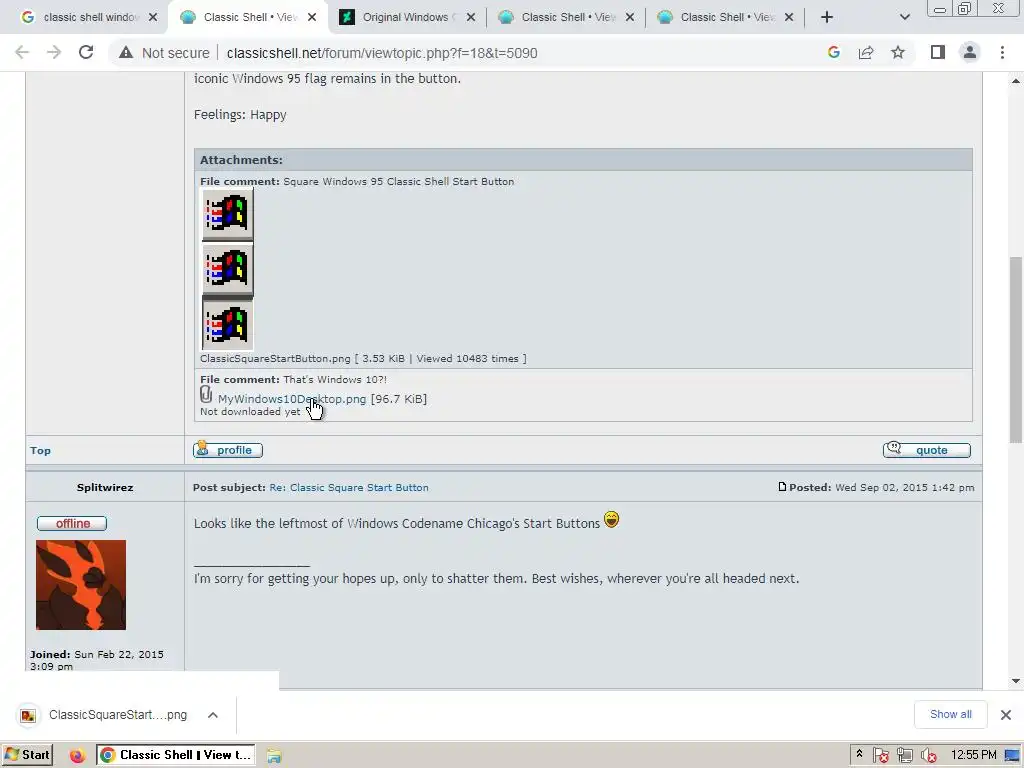Click the page vertical scrollbar thumb
The width and height of the screenshot is (1024, 768).
click(1016, 349)
